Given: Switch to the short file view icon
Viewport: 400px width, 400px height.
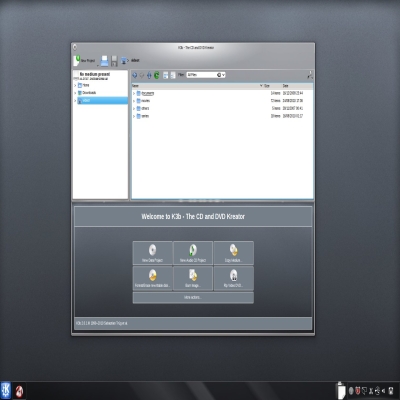Looking at the screenshot, I should (166, 75).
